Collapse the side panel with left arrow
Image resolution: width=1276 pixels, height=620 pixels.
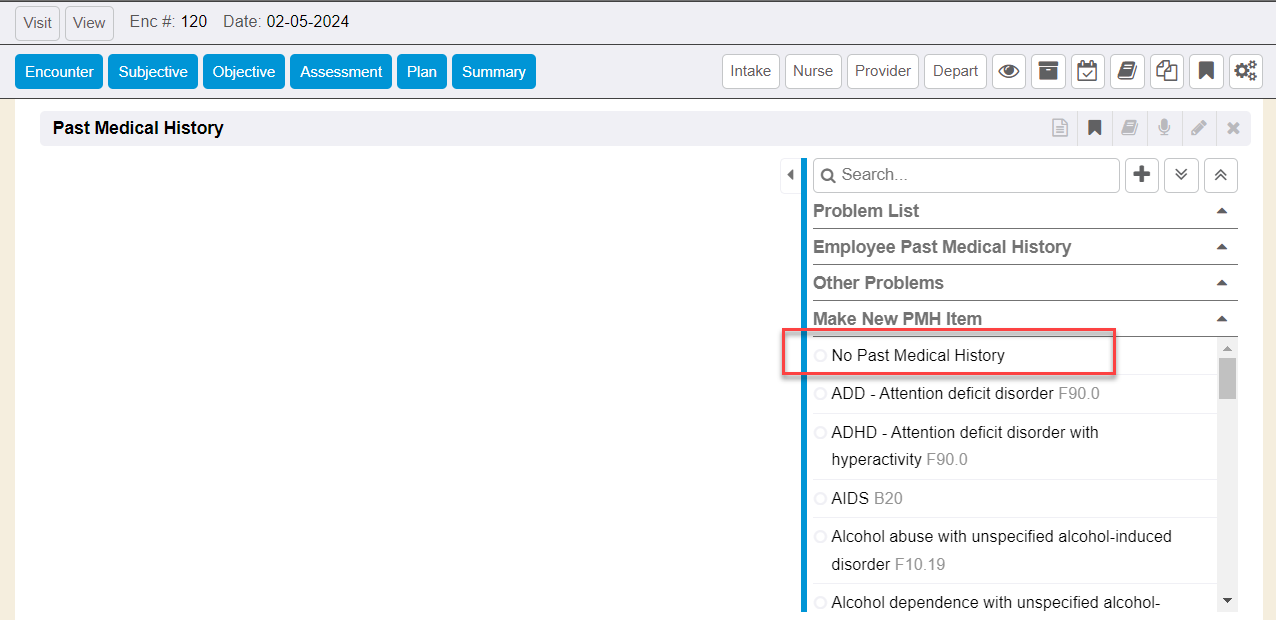pyautogui.click(x=790, y=175)
